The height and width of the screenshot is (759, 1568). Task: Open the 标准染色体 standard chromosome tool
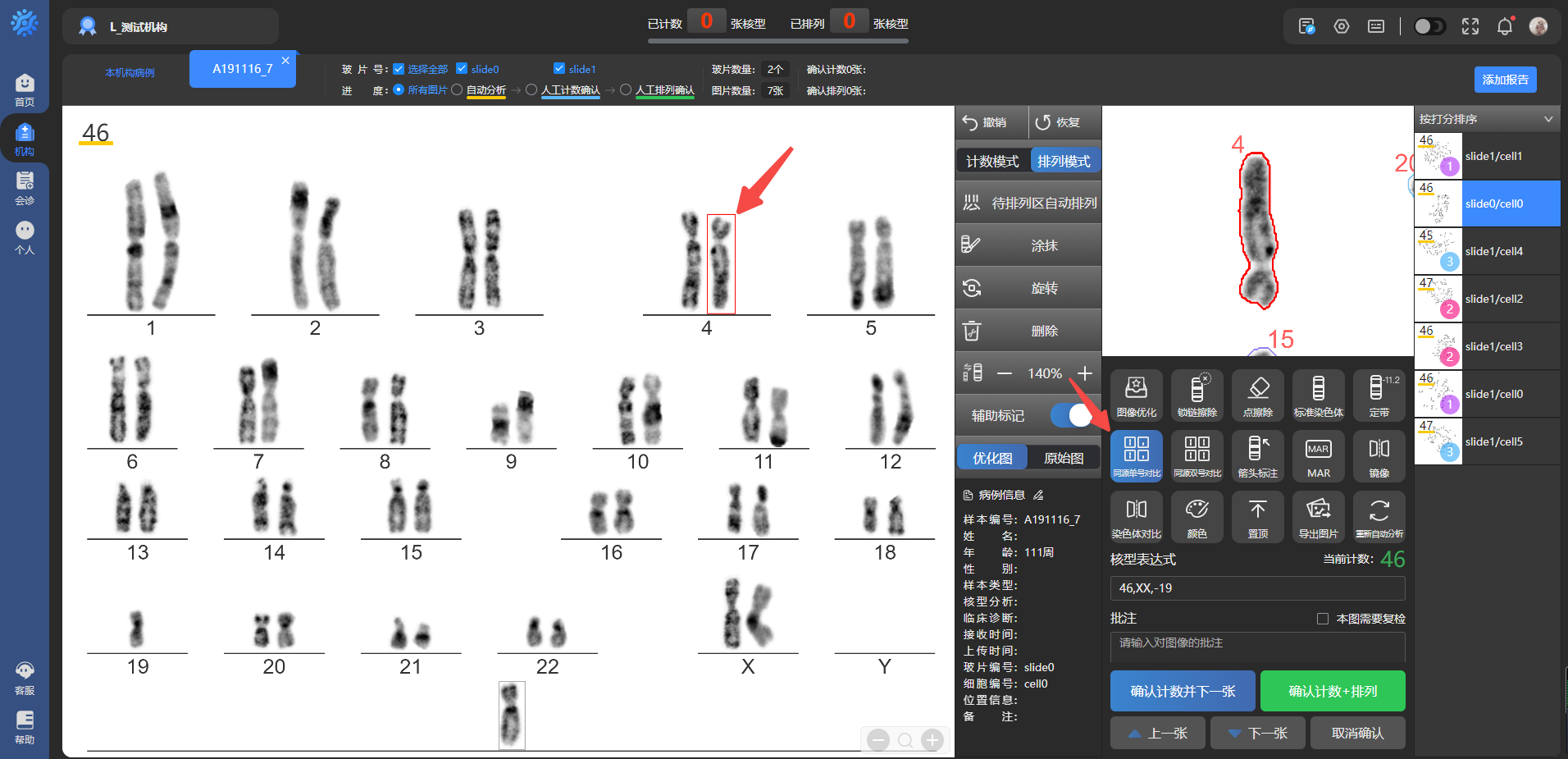[x=1318, y=395]
